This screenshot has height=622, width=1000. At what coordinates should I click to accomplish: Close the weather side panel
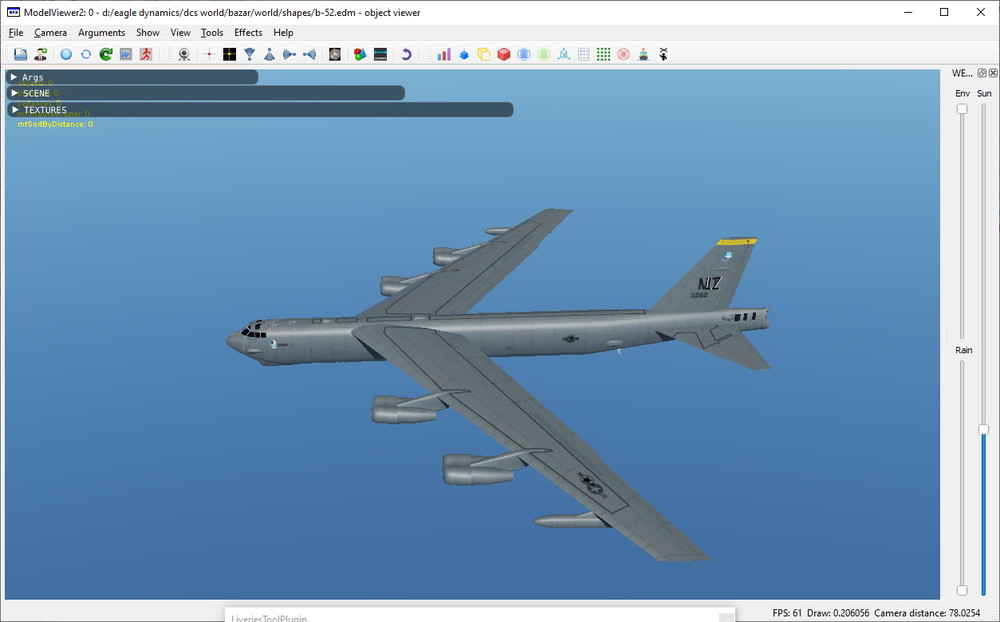[x=993, y=73]
